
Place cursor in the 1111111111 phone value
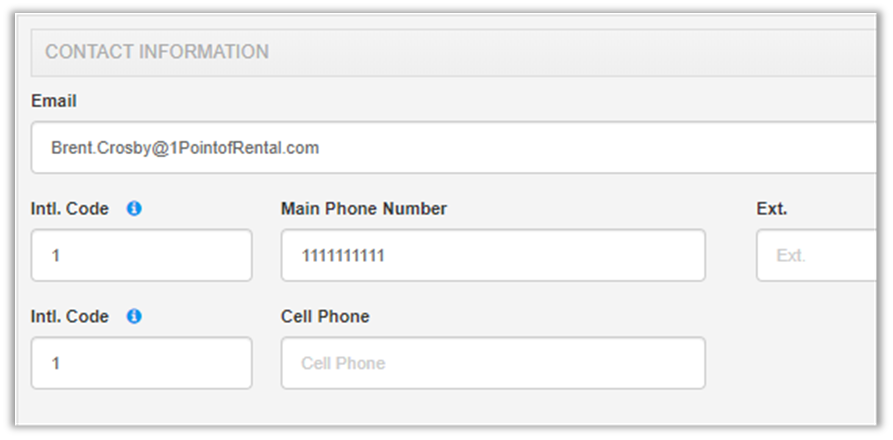[x=343, y=255]
